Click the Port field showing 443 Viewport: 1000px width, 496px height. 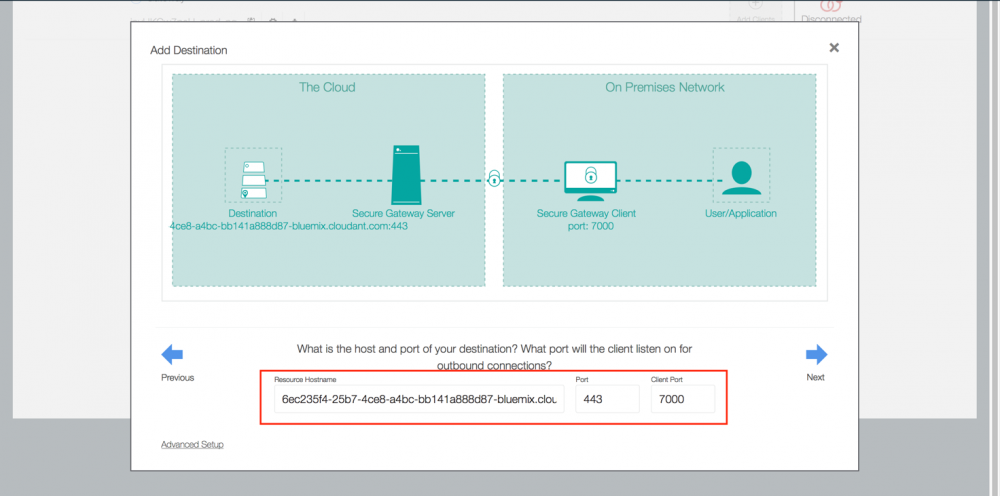coord(607,399)
